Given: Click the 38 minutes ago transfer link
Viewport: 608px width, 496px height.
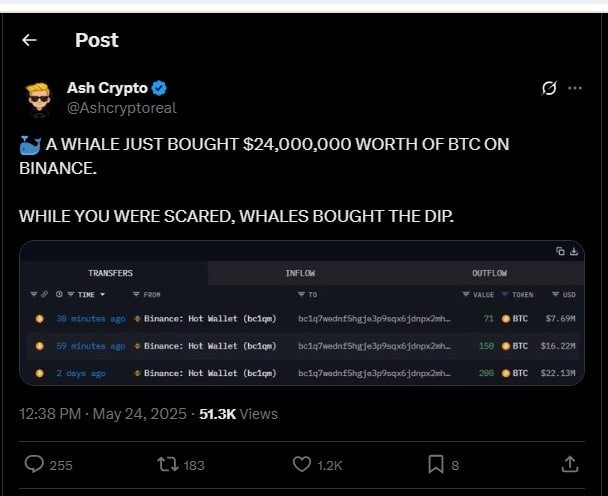Looking at the screenshot, I should click(x=90, y=319).
